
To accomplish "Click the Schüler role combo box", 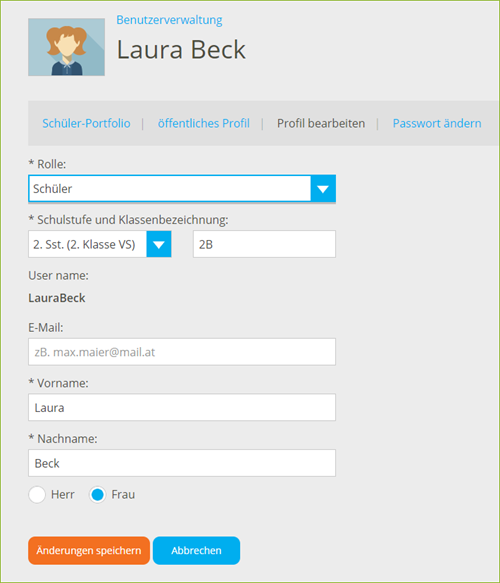I will (182, 189).
